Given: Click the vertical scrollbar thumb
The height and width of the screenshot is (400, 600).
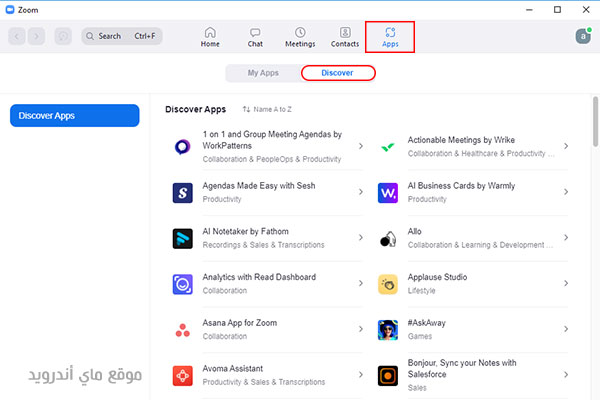Looking at the screenshot, I should (595, 121).
